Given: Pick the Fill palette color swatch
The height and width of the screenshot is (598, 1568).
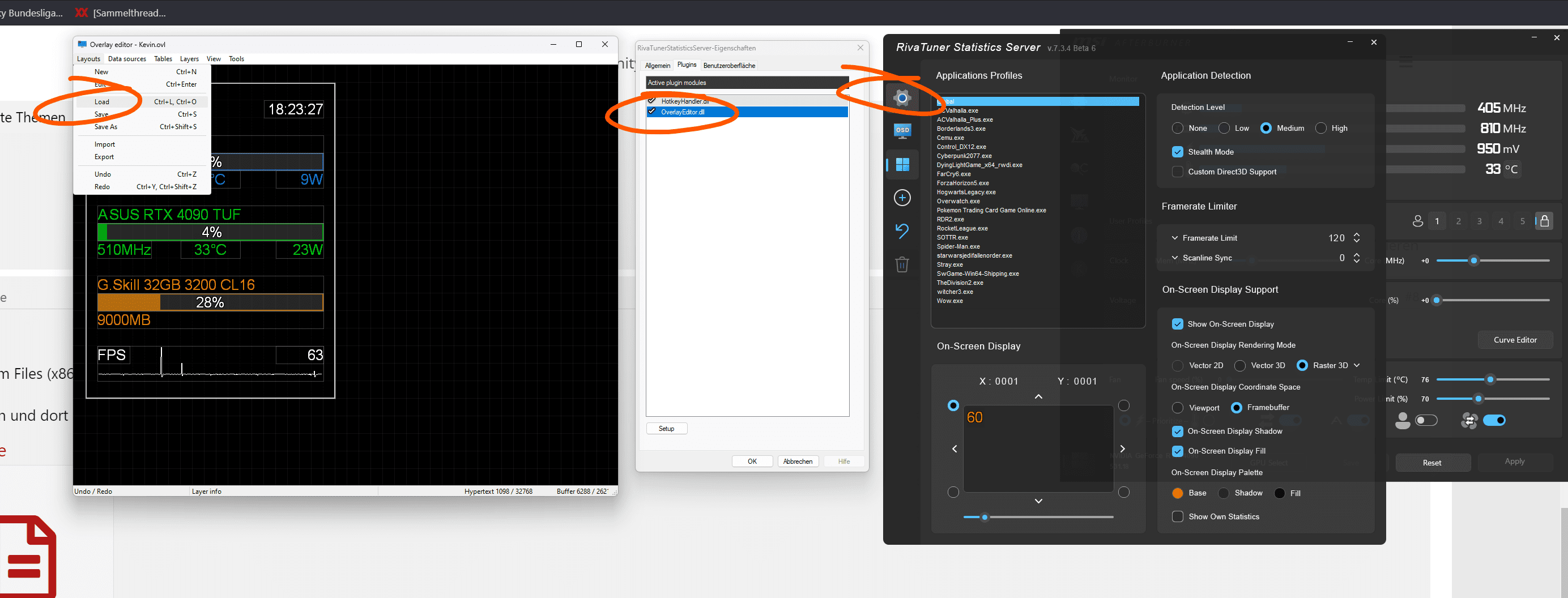Looking at the screenshot, I should click(x=1280, y=493).
